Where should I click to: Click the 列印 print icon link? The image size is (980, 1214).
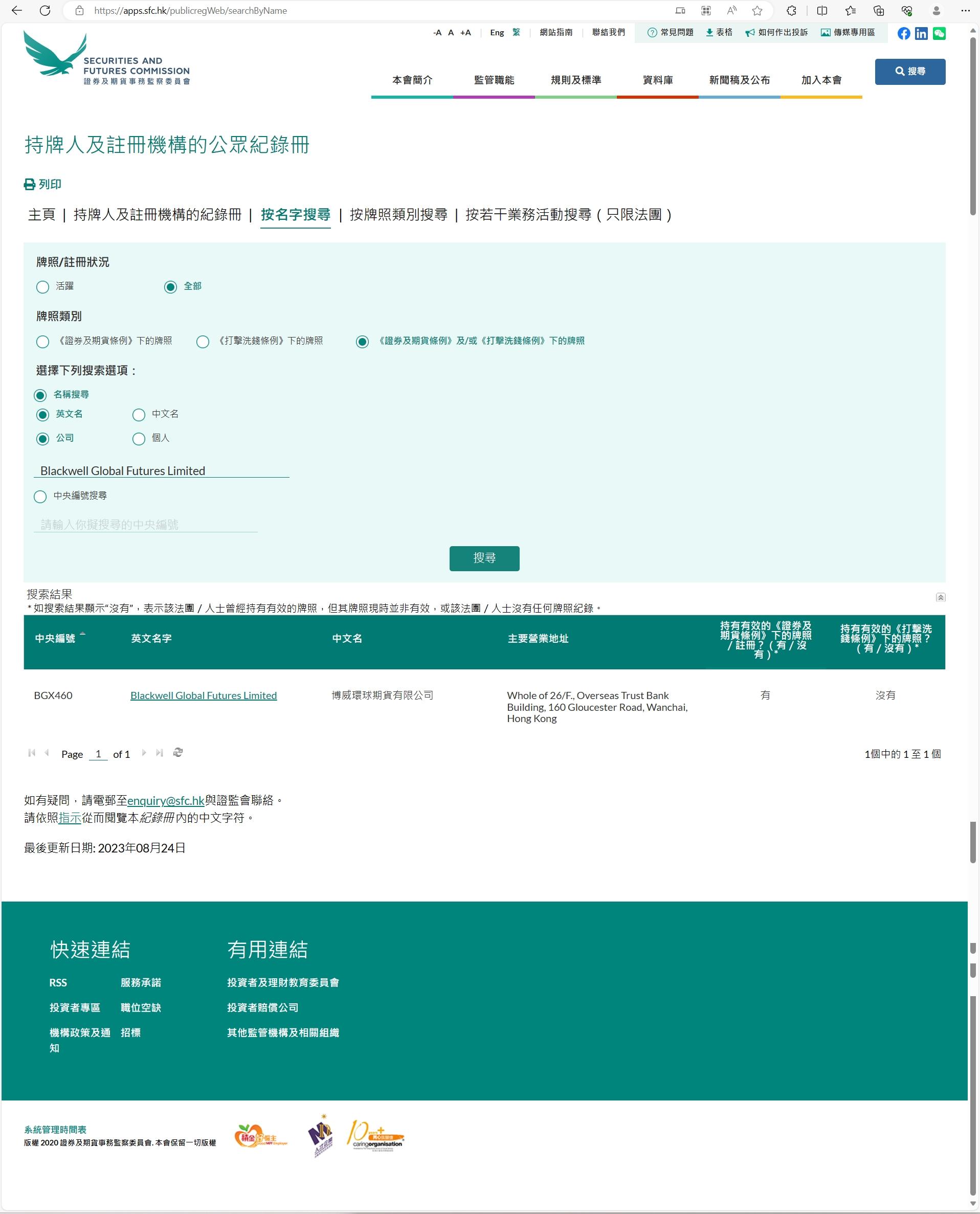43,184
